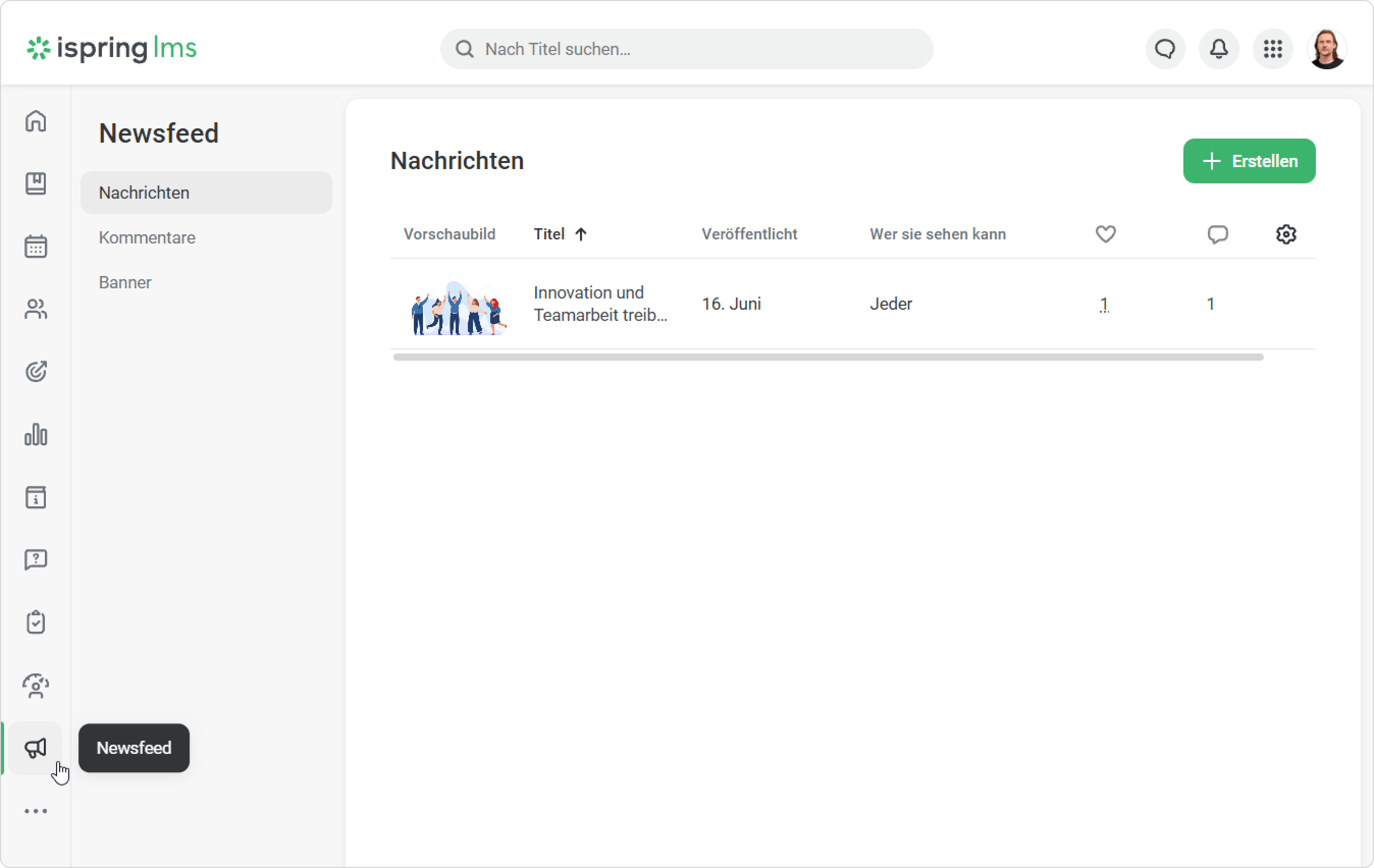The width and height of the screenshot is (1374, 868).
Task: Click the likes count 1 with dotted underline
Action: [1104, 305]
